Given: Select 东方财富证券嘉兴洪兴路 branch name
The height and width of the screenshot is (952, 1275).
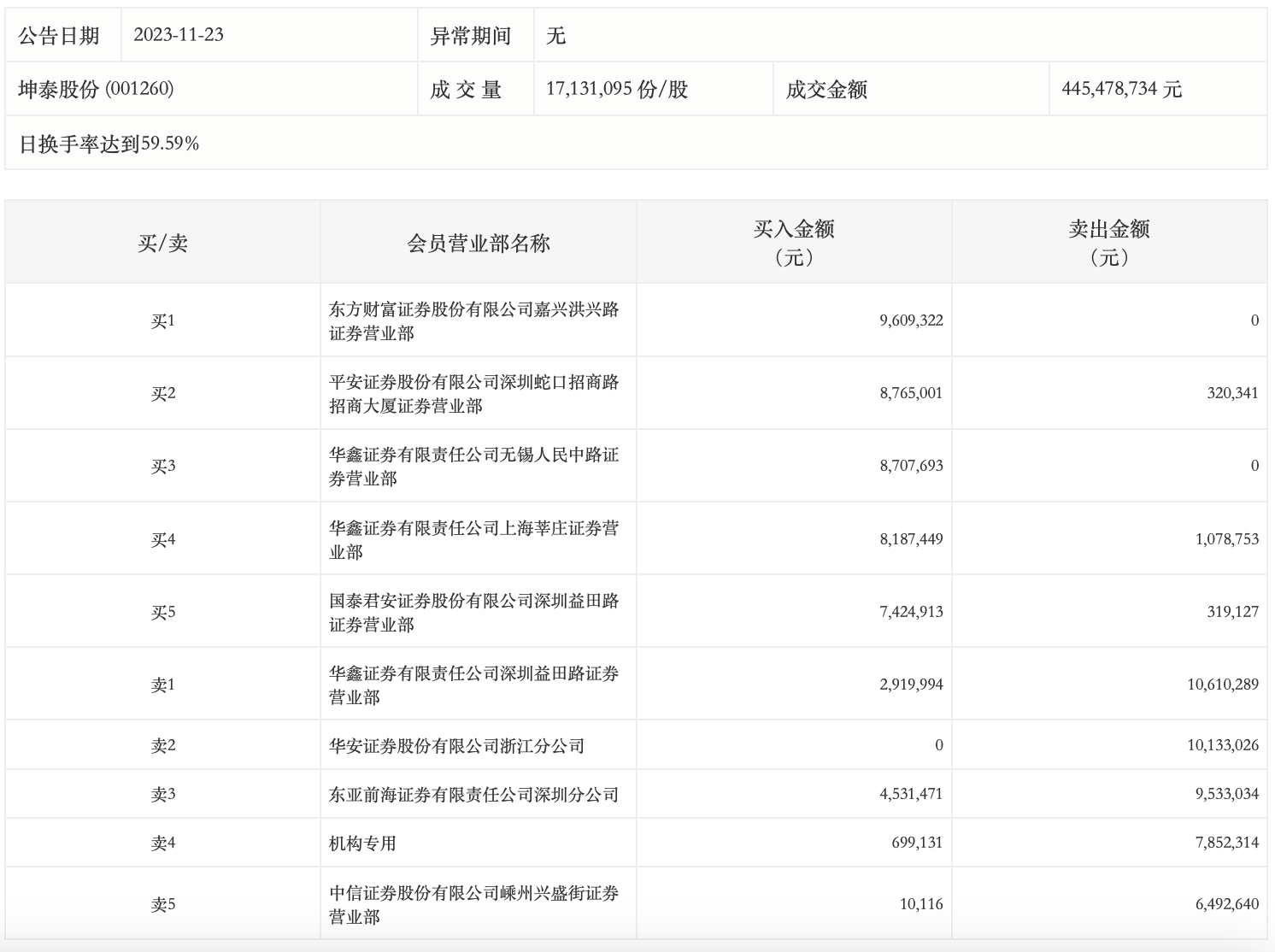Looking at the screenshot, I should [x=473, y=321].
